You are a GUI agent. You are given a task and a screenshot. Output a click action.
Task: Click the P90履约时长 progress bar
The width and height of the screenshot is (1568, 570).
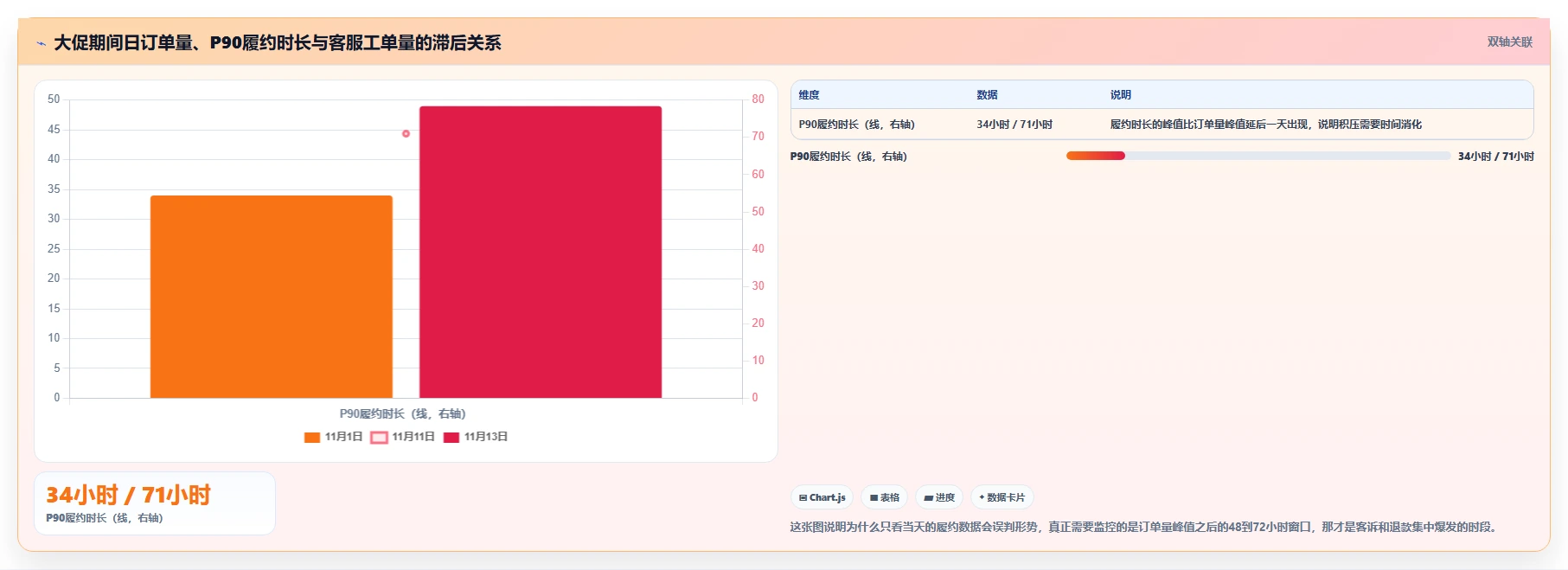(1258, 156)
